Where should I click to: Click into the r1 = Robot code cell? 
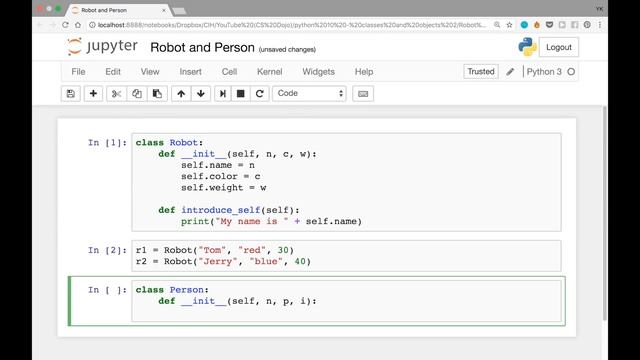347,256
